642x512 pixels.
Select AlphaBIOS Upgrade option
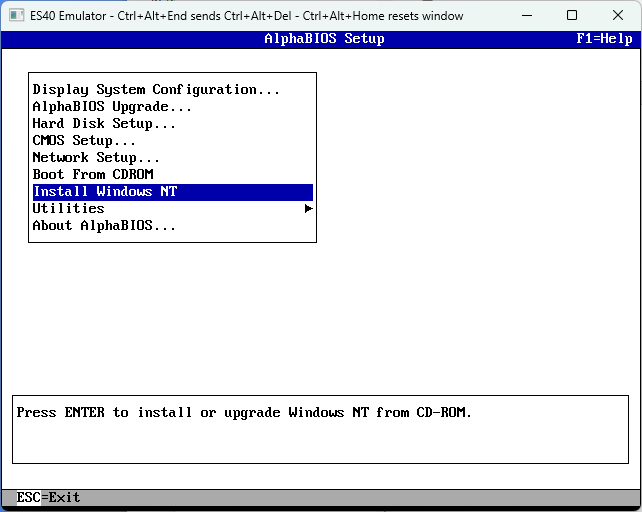172,107
